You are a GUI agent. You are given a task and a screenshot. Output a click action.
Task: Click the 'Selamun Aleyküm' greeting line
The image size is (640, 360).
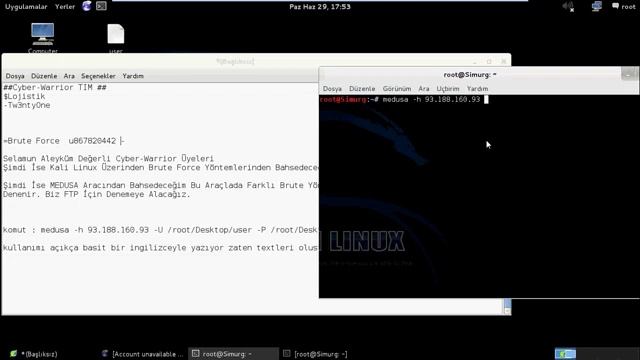point(109,158)
